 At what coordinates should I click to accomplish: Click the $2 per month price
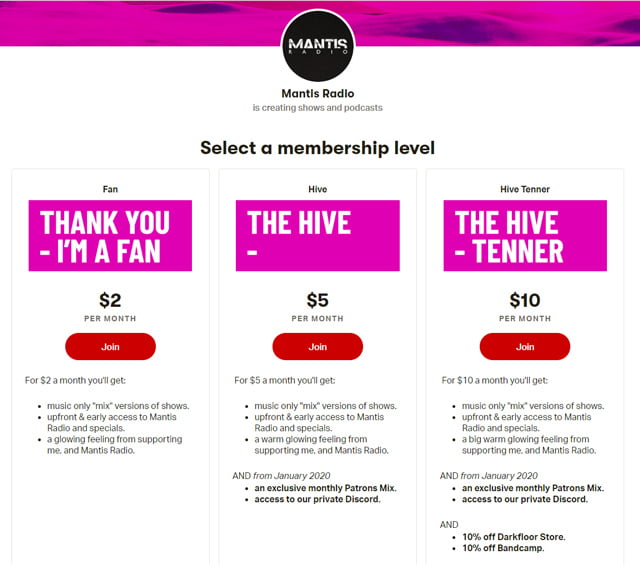110,300
